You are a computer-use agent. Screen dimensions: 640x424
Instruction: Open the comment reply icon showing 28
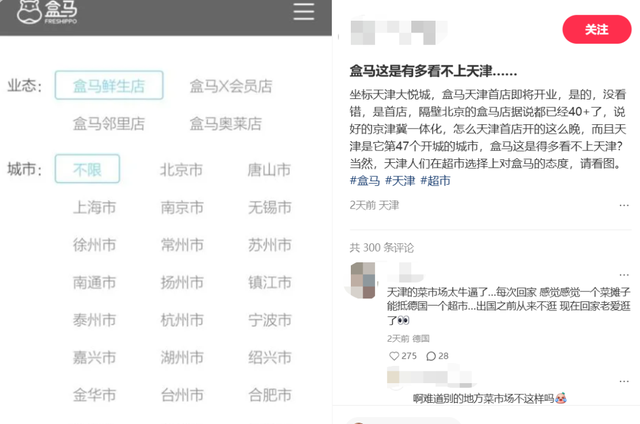[431, 356]
